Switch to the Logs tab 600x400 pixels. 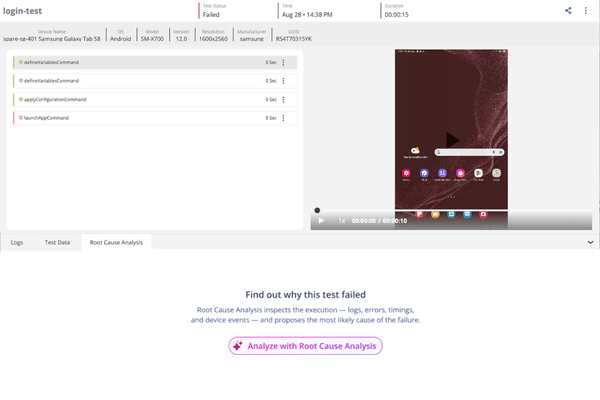tap(17, 242)
